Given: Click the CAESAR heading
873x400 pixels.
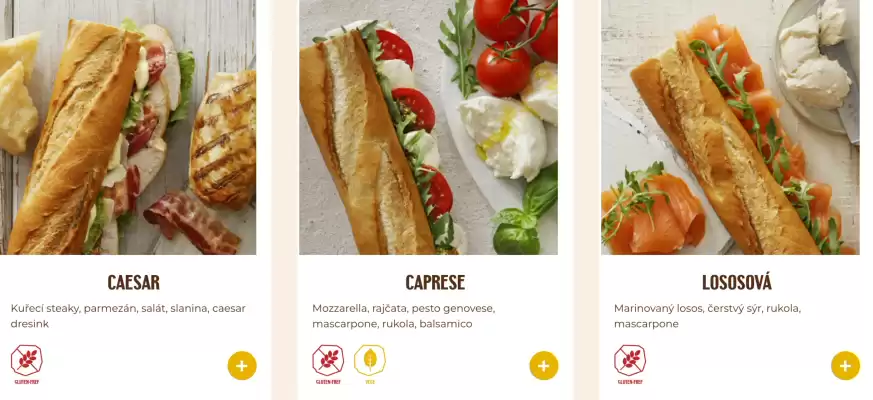Looking at the screenshot, I should [134, 282].
